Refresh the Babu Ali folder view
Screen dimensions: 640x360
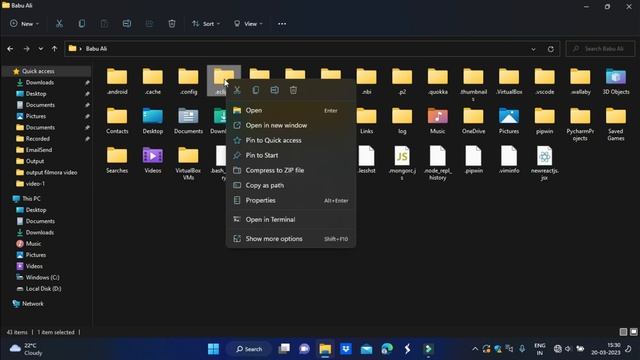pyautogui.click(x=551, y=49)
